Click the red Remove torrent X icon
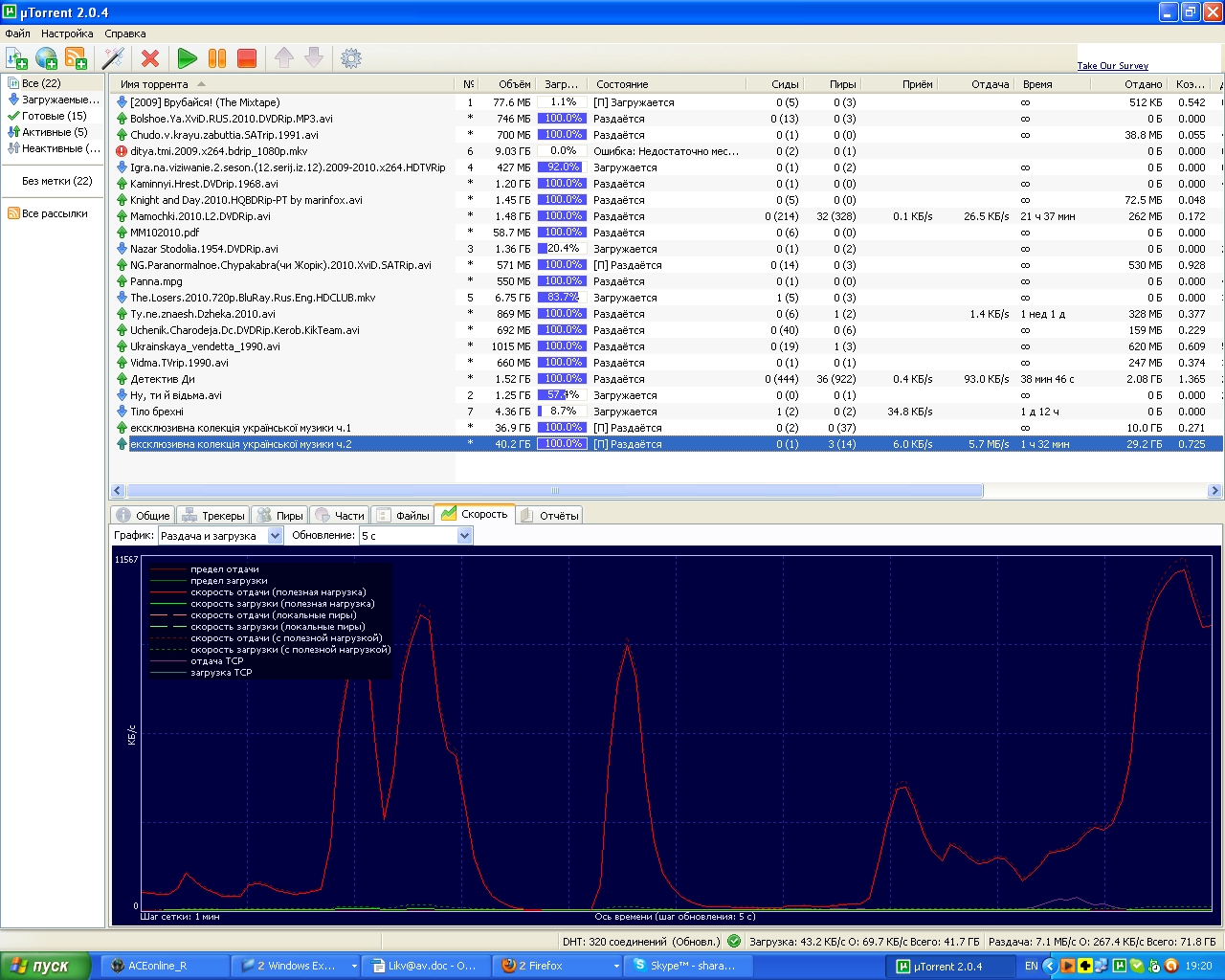 [x=150, y=58]
